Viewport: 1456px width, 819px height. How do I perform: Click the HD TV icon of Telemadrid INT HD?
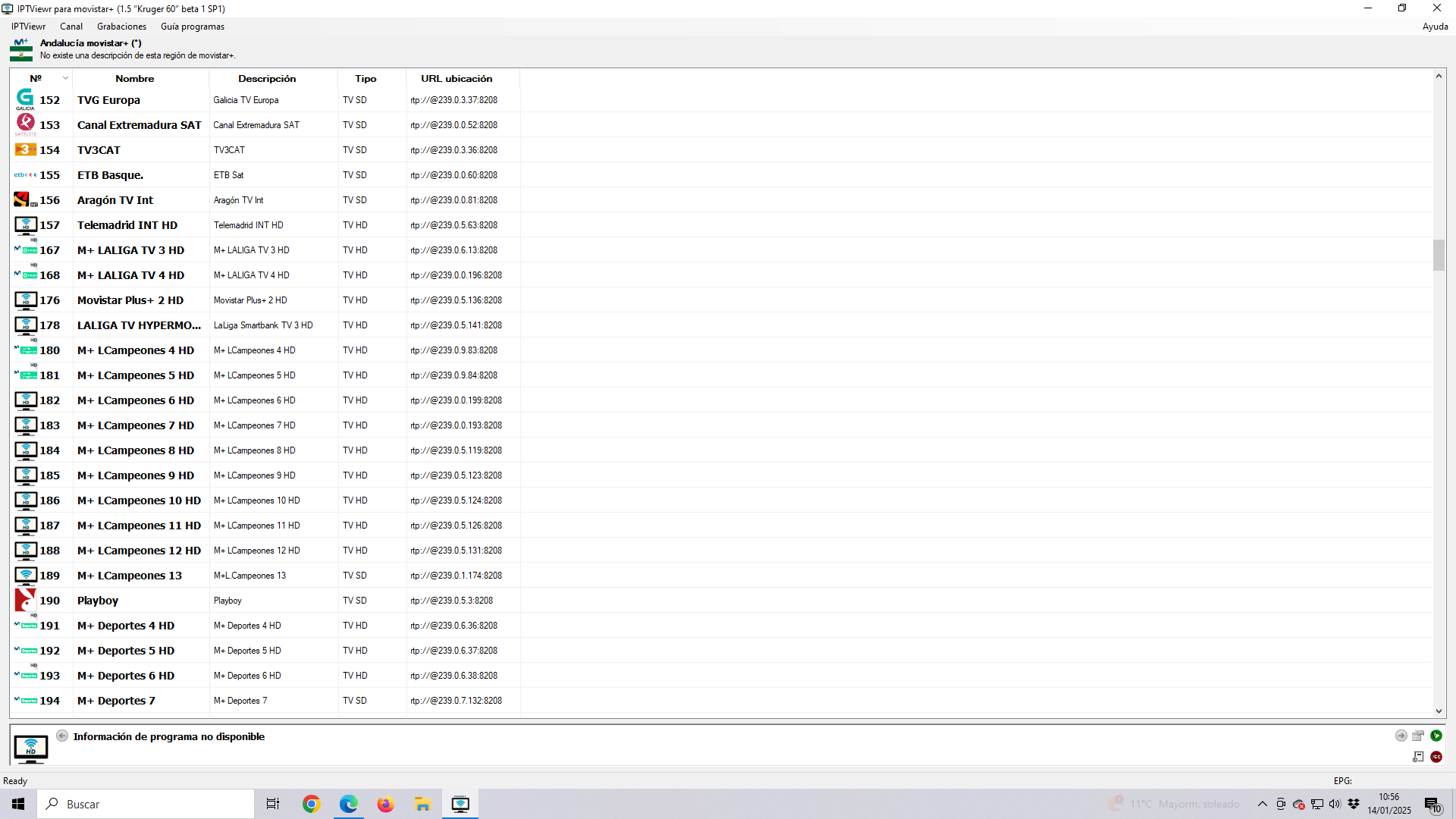26,224
